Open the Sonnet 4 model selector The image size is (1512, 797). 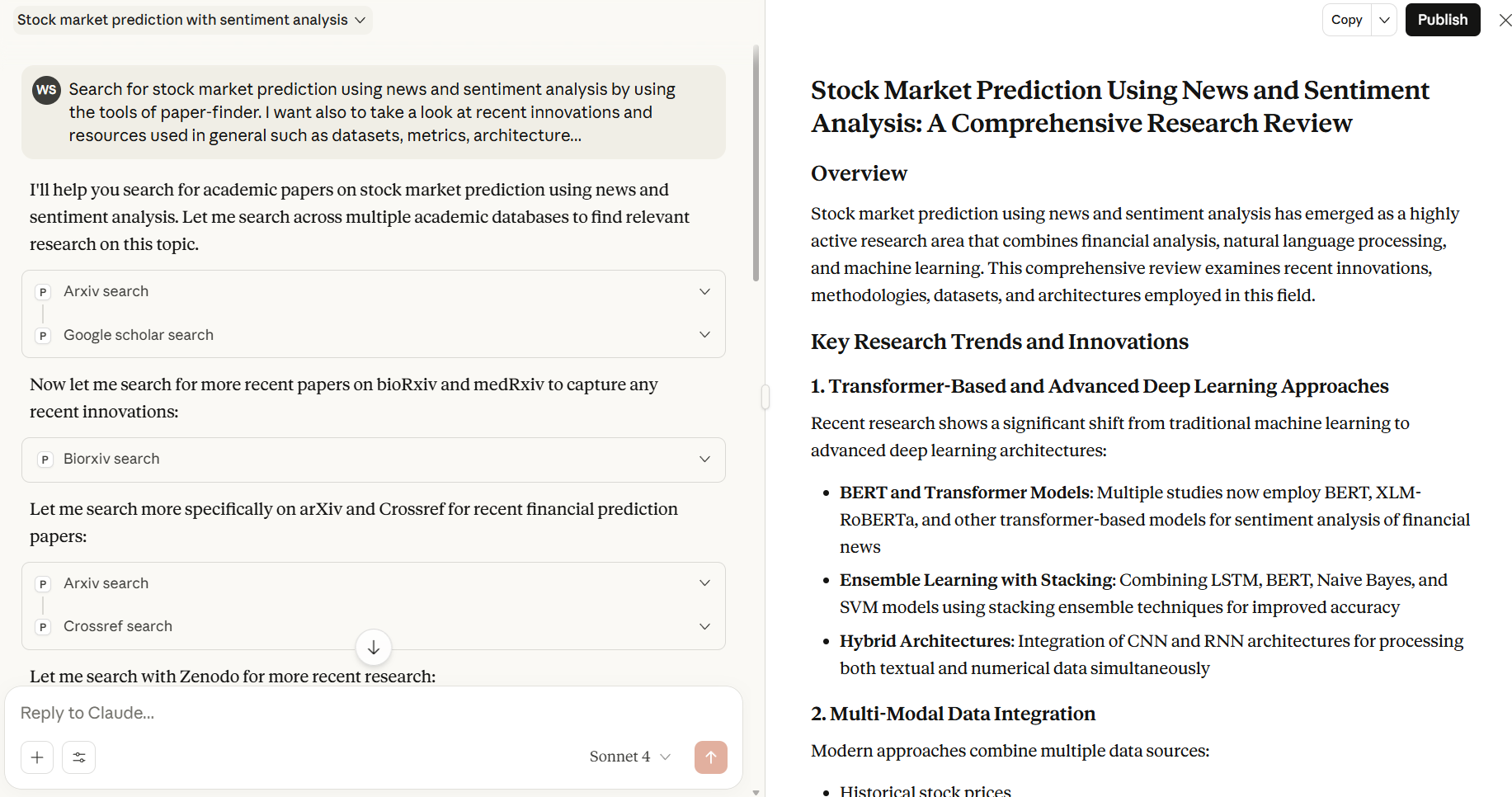click(x=630, y=757)
